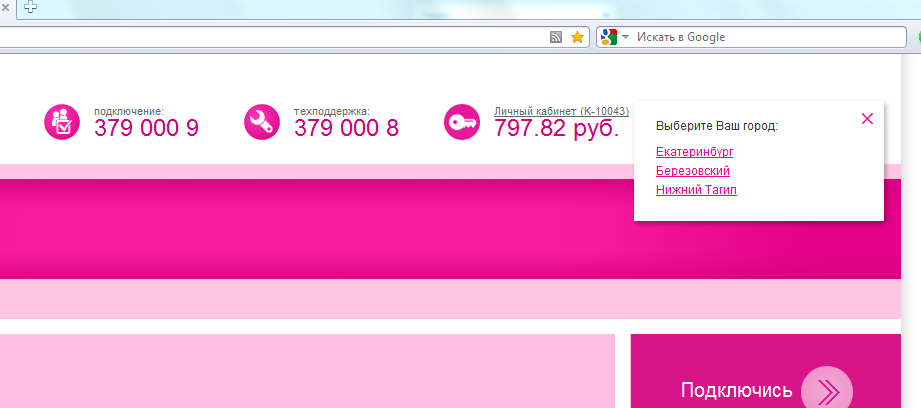The width and height of the screenshot is (921, 408).
Task: Click the Google search engine icon
Action: [609, 37]
